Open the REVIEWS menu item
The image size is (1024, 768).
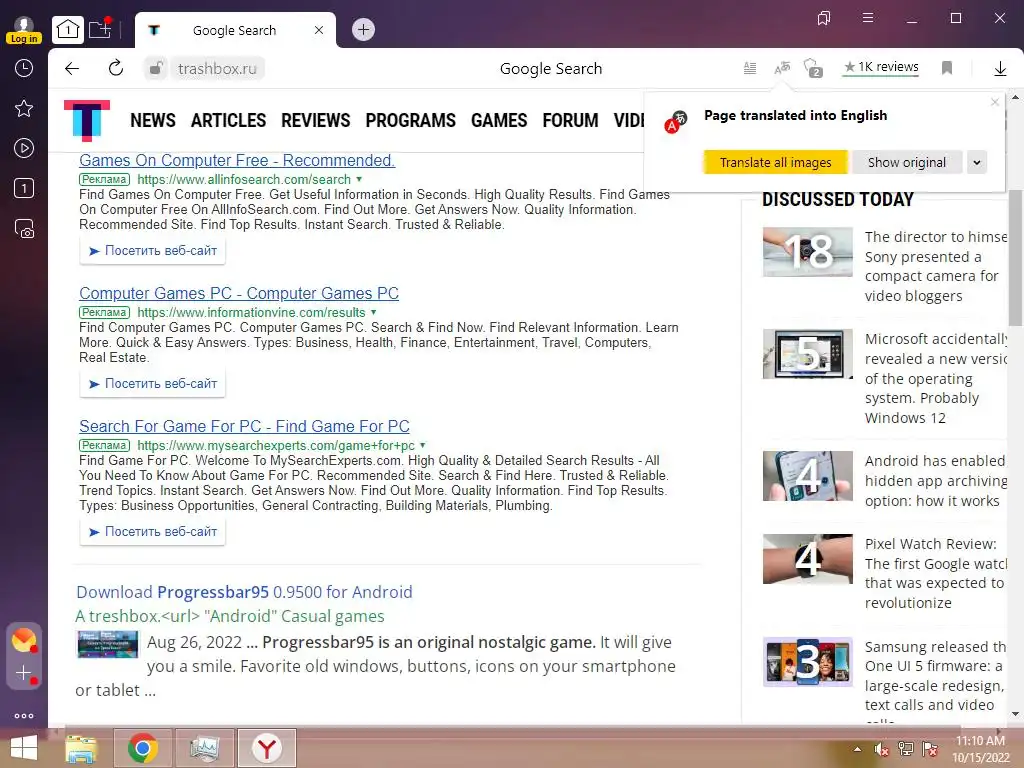click(315, 120)
